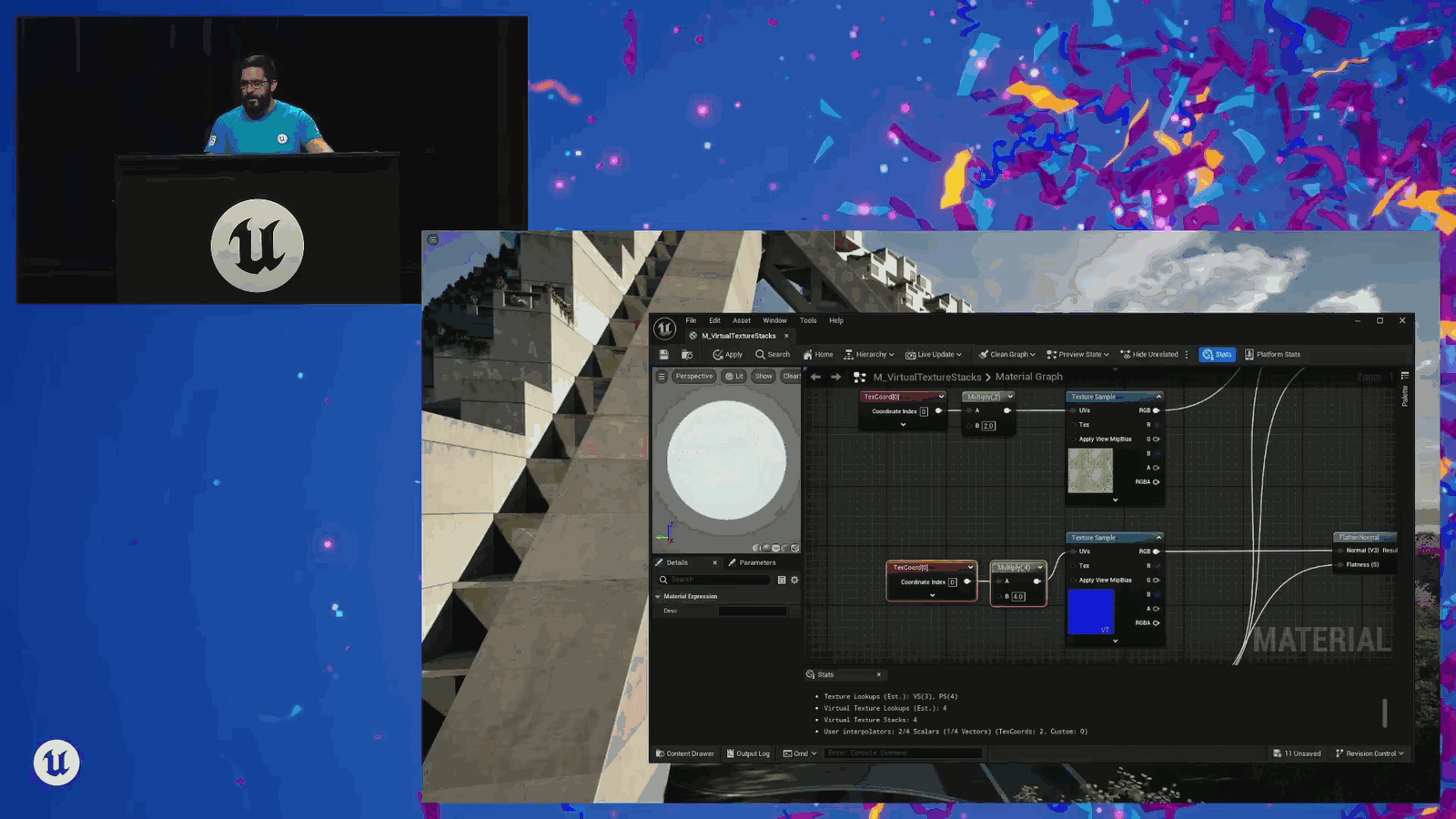Collapse the Material Expression section
1456x819 pixels.
click(x=658, y=596)
